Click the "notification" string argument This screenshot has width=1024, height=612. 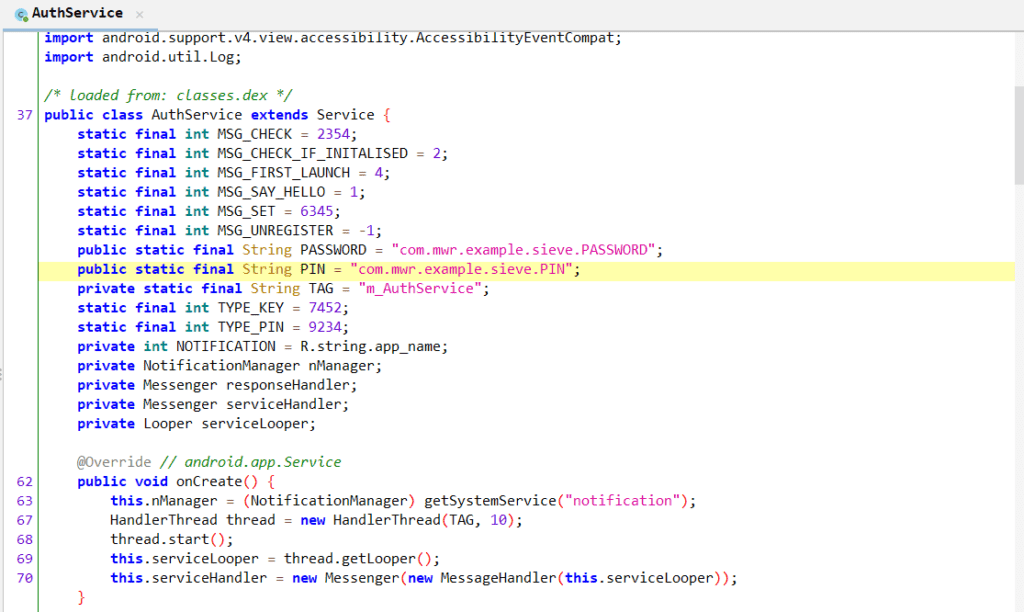[622, 501]
